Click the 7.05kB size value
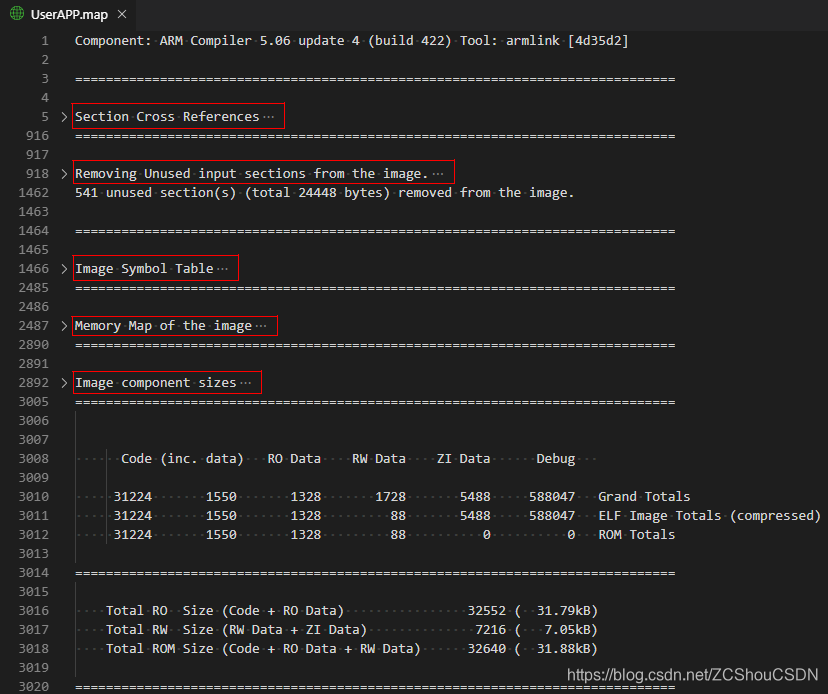This screenshot has width=828, height=694. 567,630
